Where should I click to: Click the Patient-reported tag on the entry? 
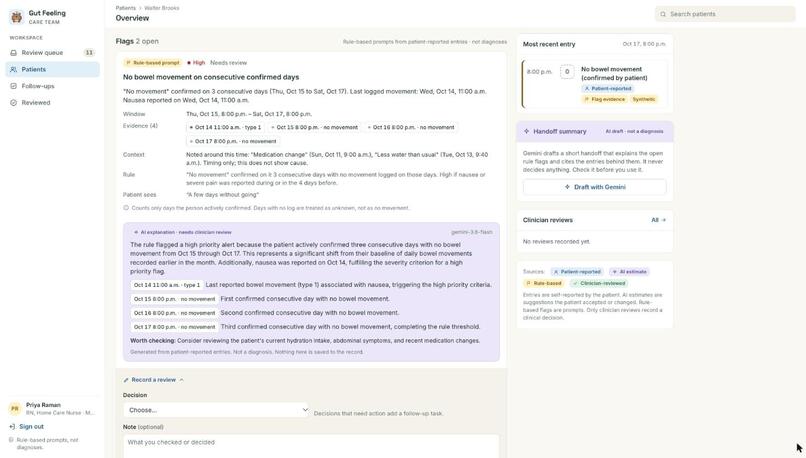607,88
